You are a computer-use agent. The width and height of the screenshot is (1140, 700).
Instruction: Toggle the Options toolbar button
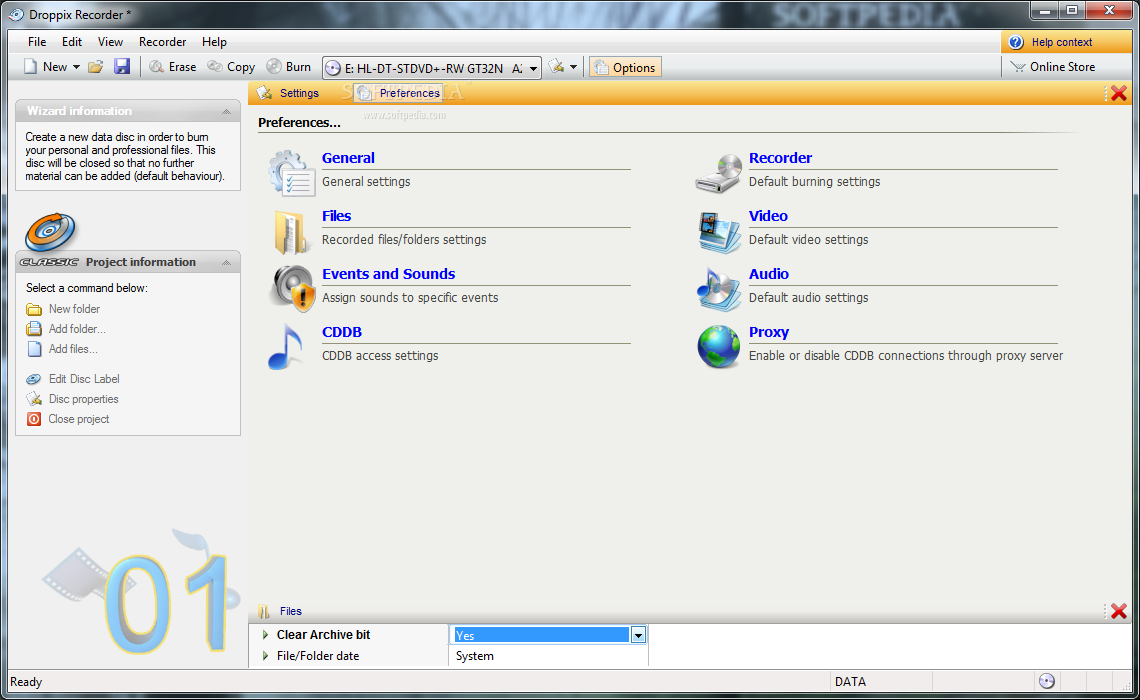point(625,68)
